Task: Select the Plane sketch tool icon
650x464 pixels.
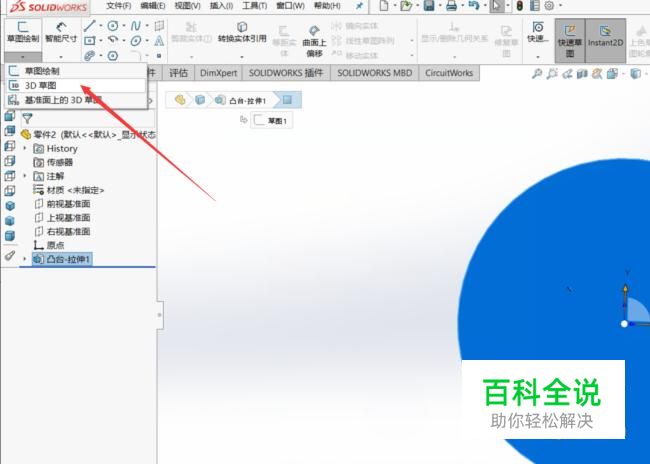Action: pos(159,26)
